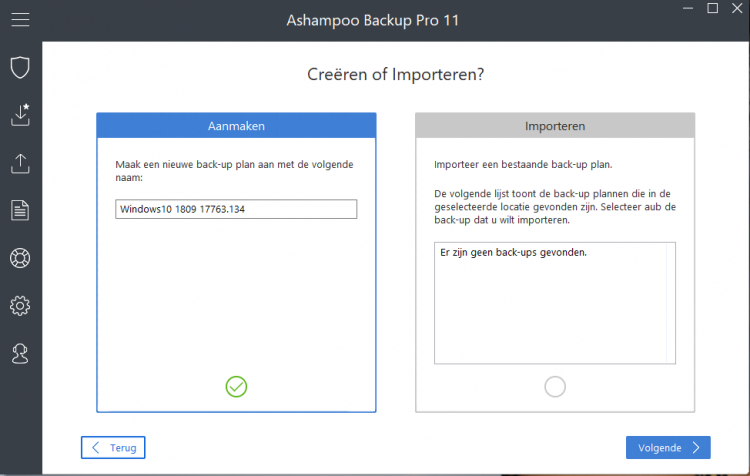
Task: Click the new backup download-star icon
Action: click(20, 115)
